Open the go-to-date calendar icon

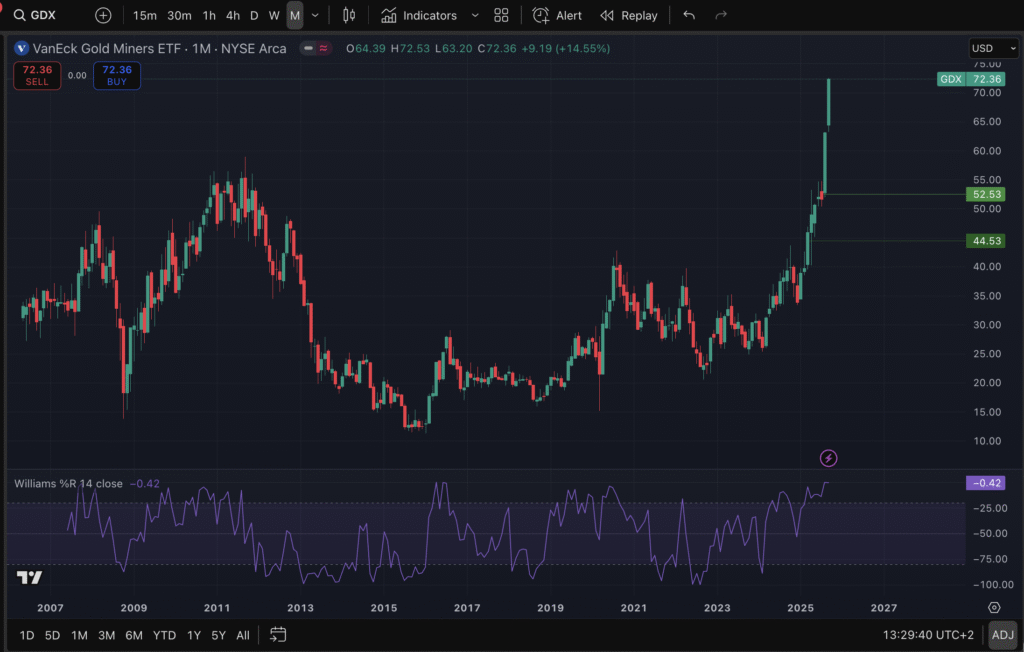(x=278, y=635)
